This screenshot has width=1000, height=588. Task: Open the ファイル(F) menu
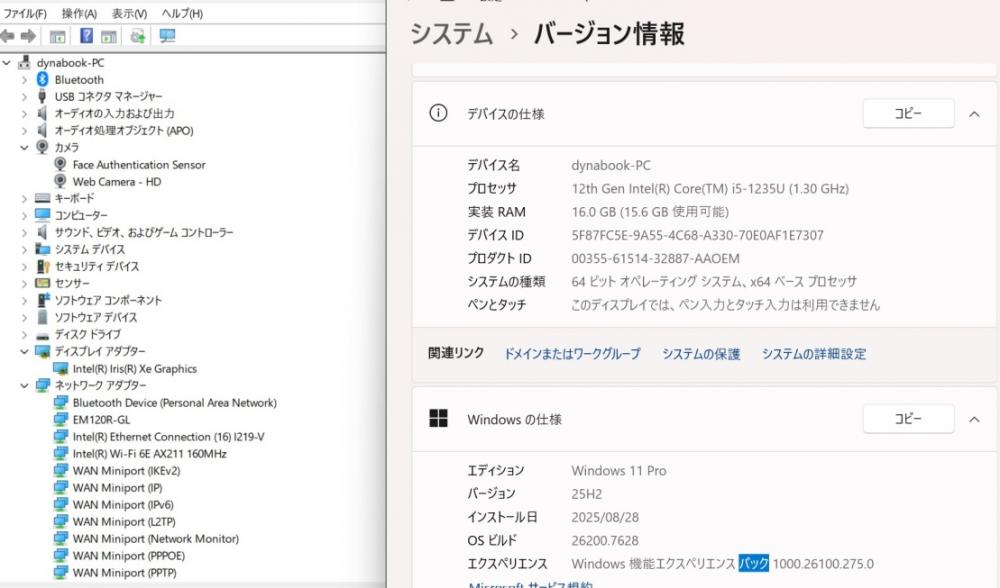tap(24, 13)
